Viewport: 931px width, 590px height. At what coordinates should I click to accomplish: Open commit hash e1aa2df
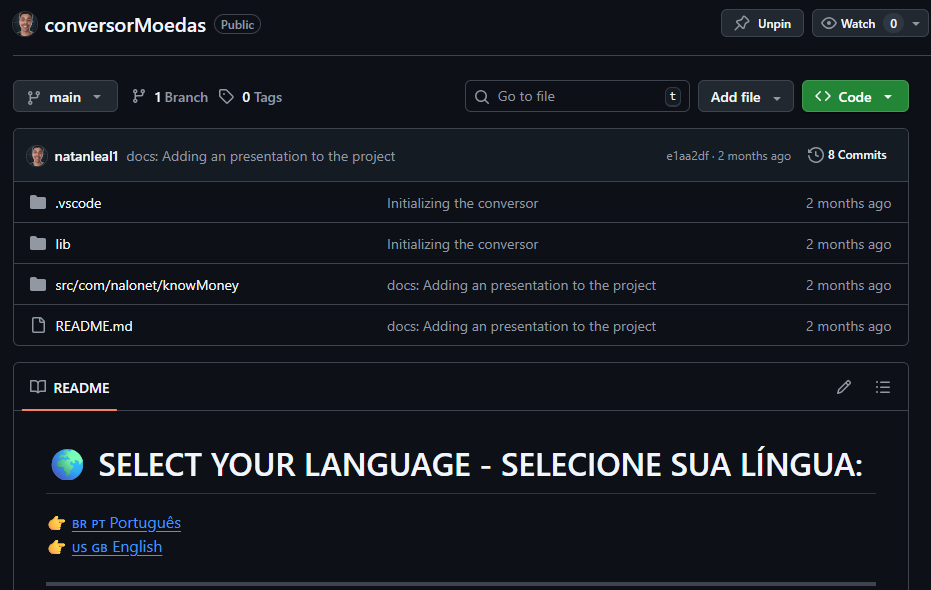tap(687, 156)
